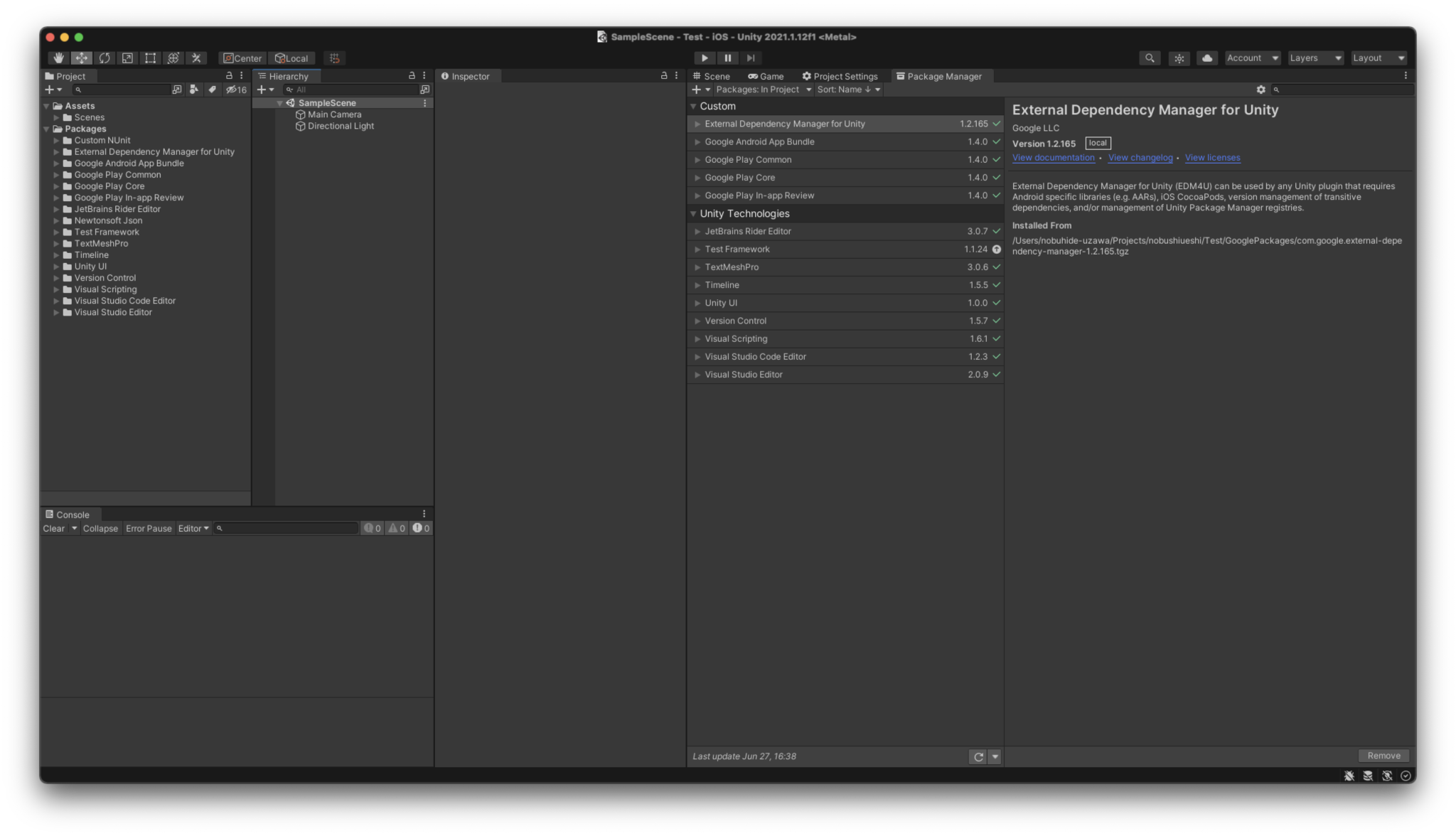
Task: Open Inspector panel three-dot menu
Action: pos(676,75)
